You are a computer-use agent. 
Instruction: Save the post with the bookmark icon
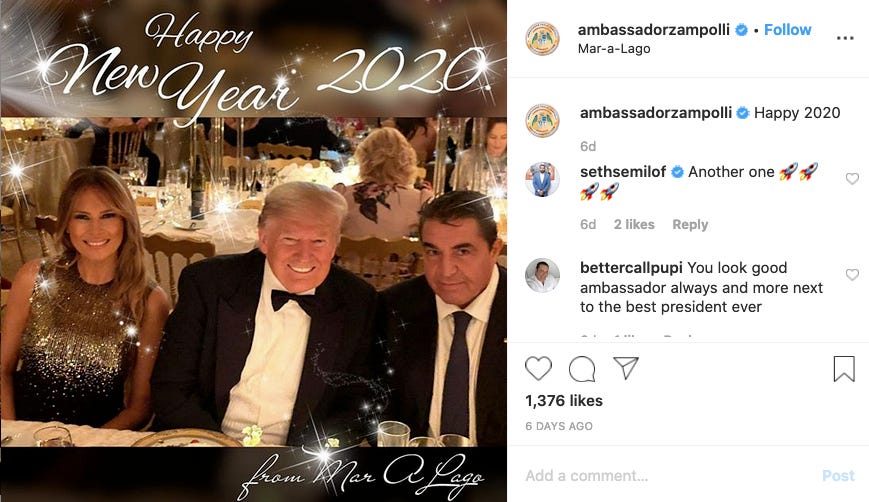coord(844,369)
